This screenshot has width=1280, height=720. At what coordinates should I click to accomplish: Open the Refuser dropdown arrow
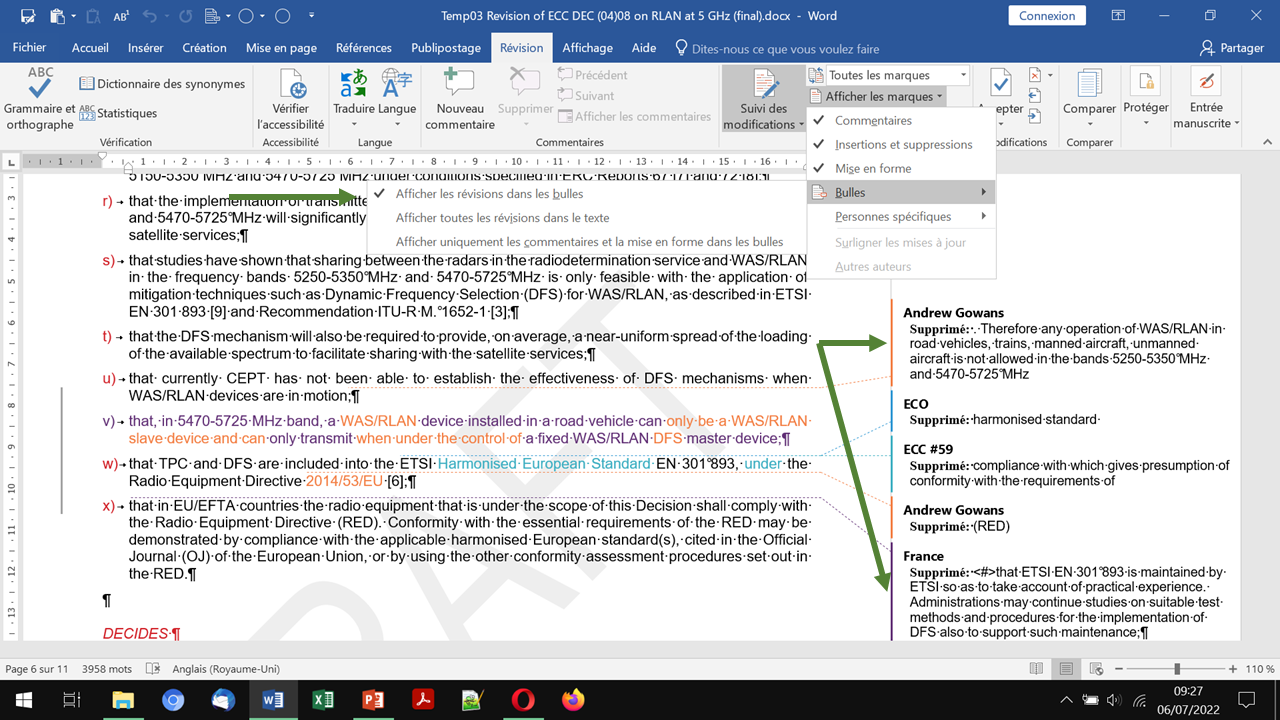coord(1050,75)
